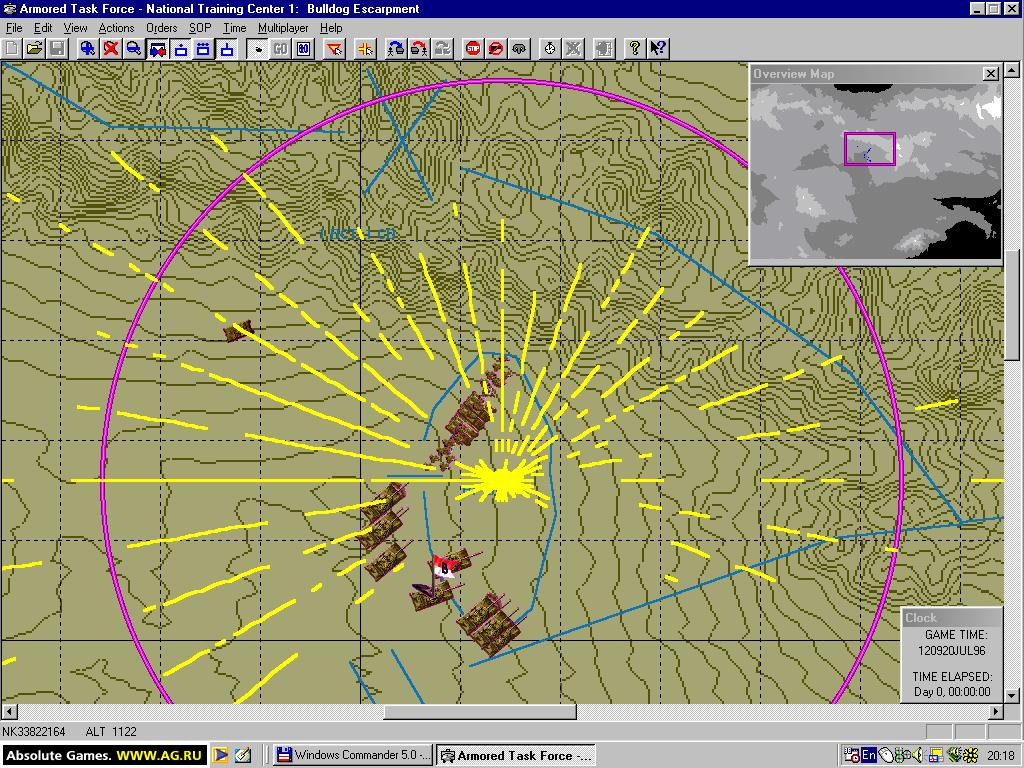Select the yellow crosshair target tool icon
The width and height of the screenshot is (1024, 768).
[365, 48]
